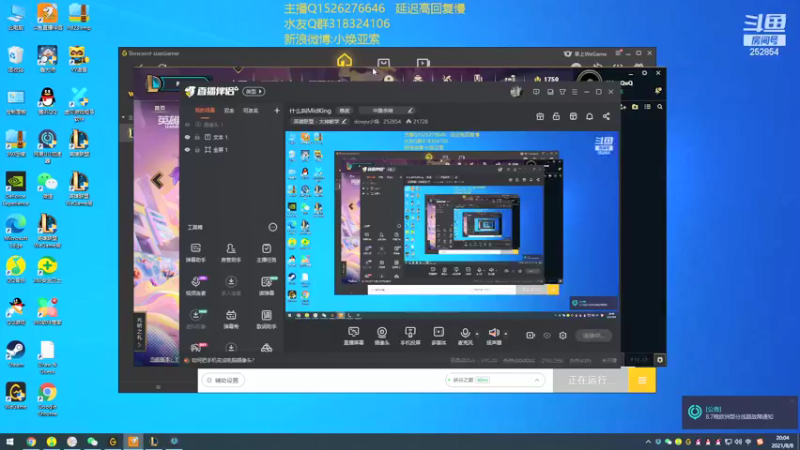
Task: Click the lock icon above preview
Action: [x=556, y=116]
